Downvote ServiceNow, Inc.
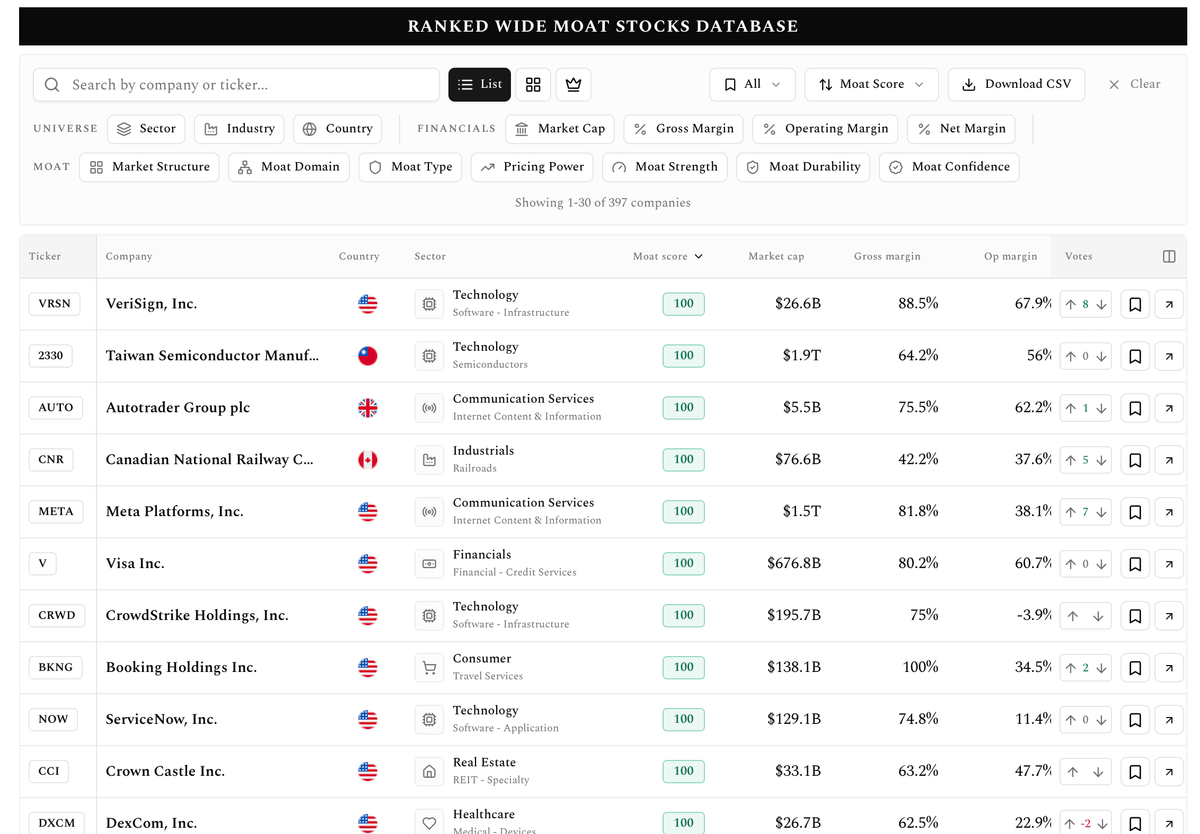1200x834 pixels. click(x=1101, y=720)
